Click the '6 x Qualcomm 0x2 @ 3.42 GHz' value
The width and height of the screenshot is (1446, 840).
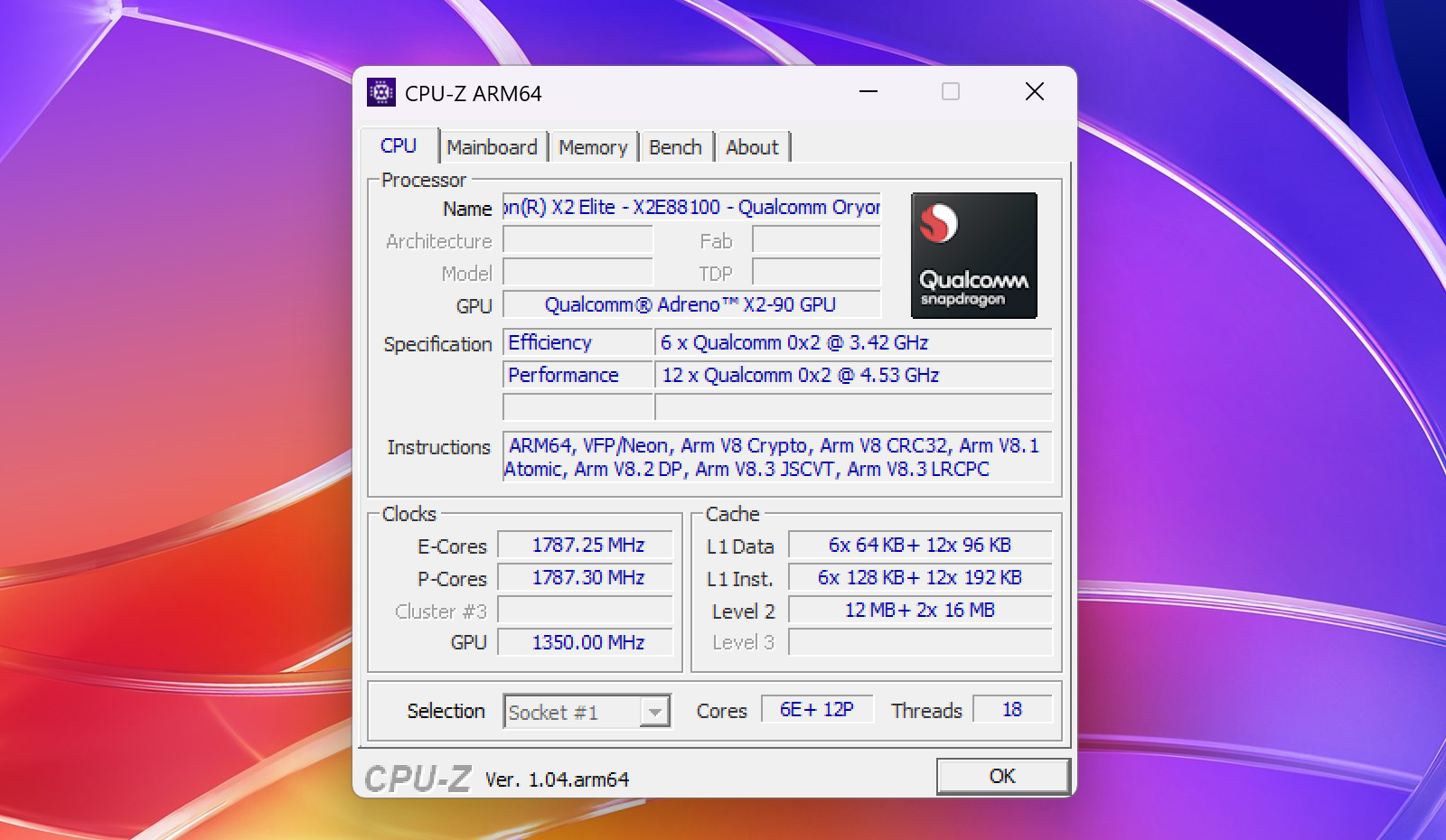click(x=853, y=342)
